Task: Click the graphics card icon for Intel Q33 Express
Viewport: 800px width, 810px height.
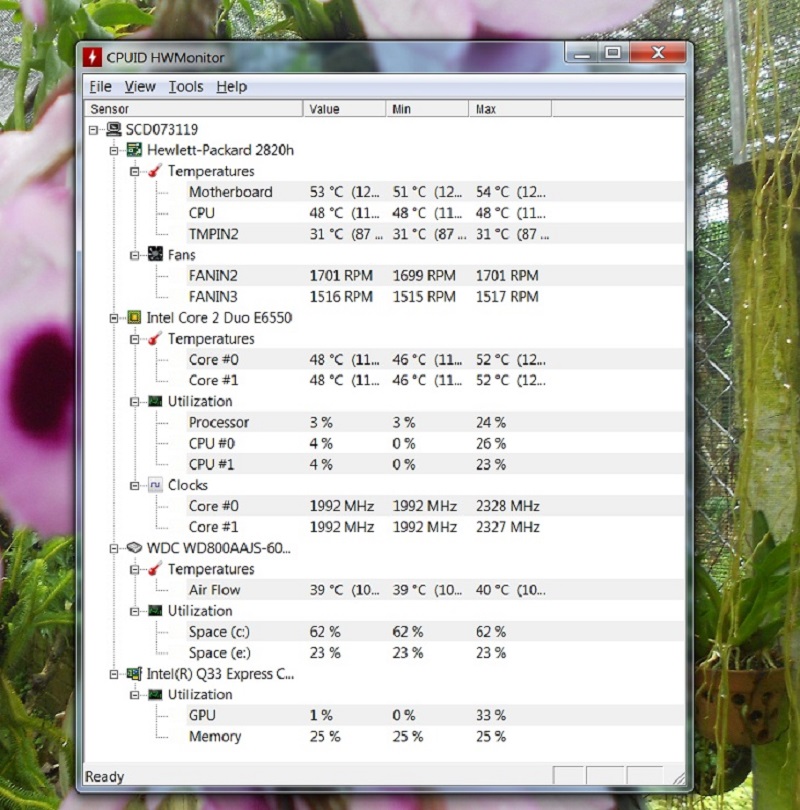Action: tap(134, 674)
